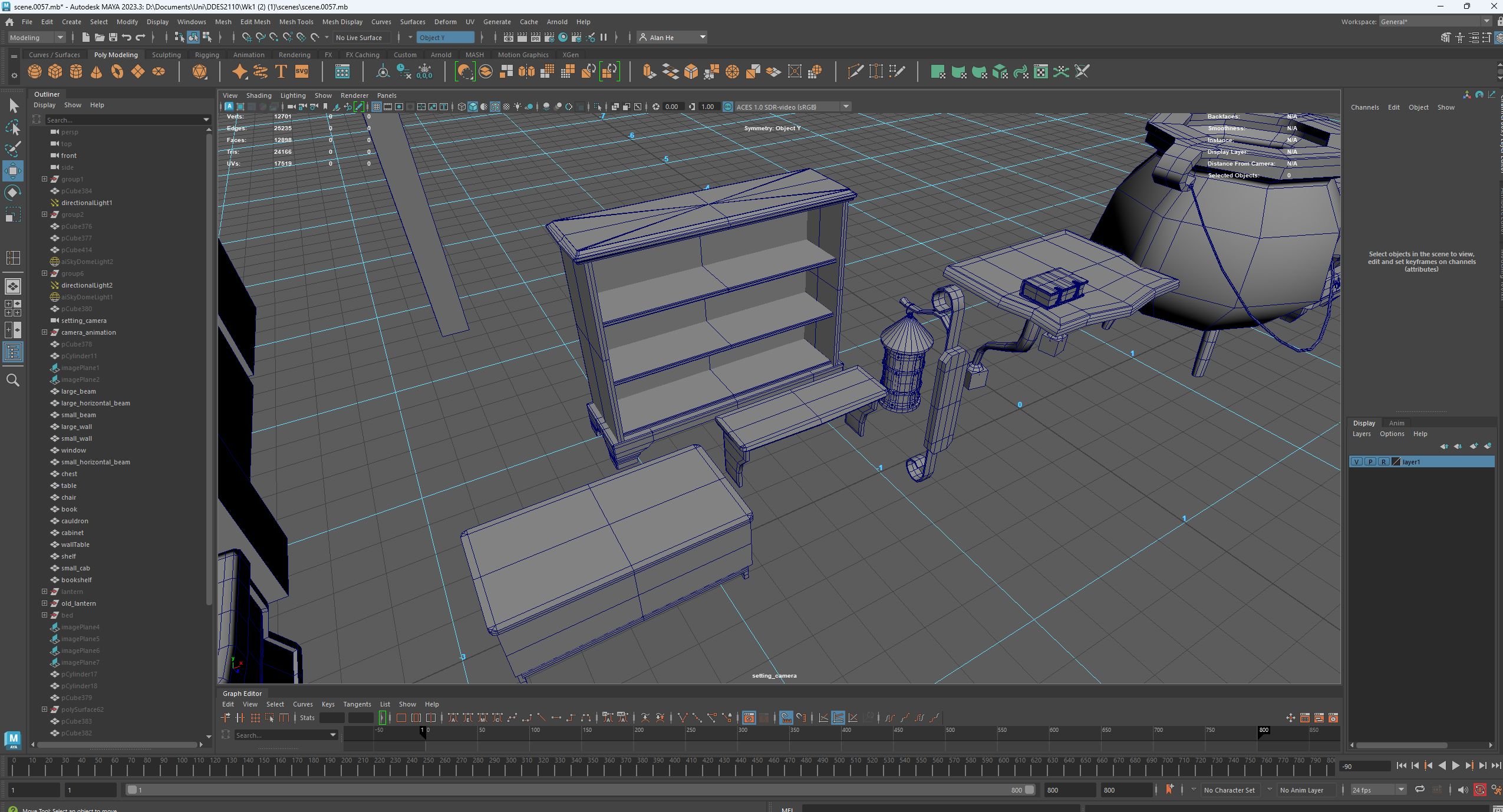Activate the Rotate tool in toolbox
Screen dimensions: 1503x812
13,193
